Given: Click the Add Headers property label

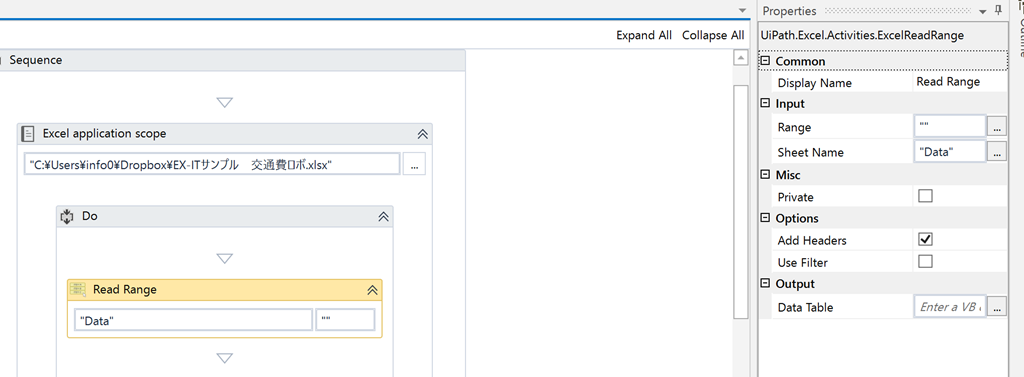Looking at the screenshot, I should [812, 240].
